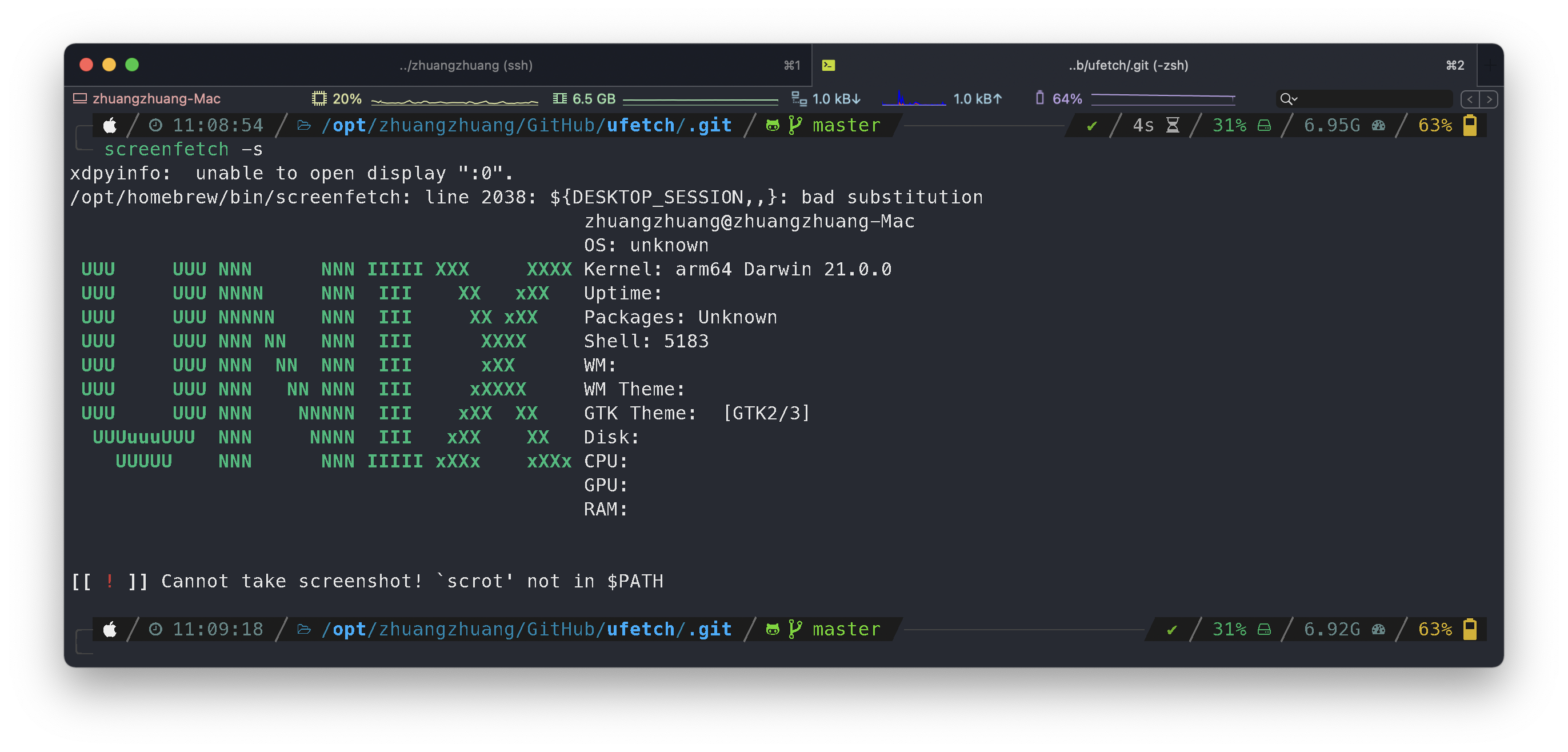Click the yellow battery icon in first prompt
This screenshot has width=1568, height=752.
1469,125
